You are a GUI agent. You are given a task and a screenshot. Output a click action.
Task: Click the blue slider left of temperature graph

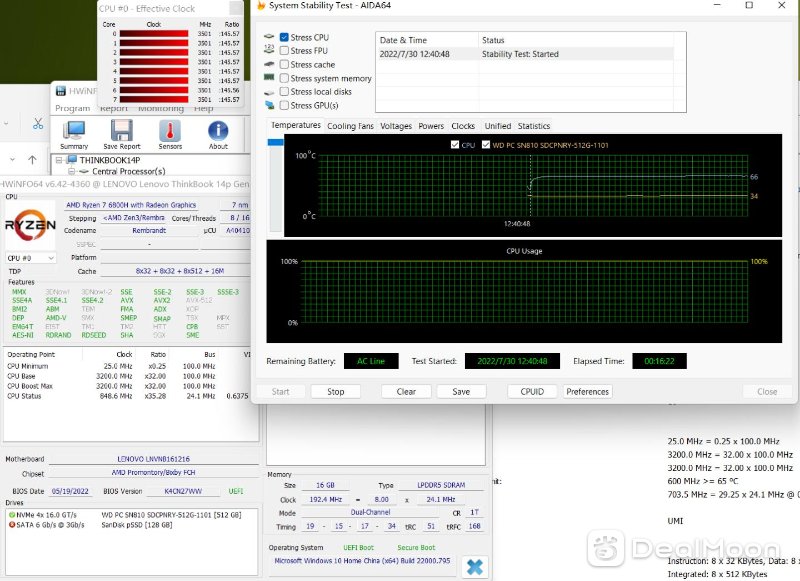click(x=276, y=142)
